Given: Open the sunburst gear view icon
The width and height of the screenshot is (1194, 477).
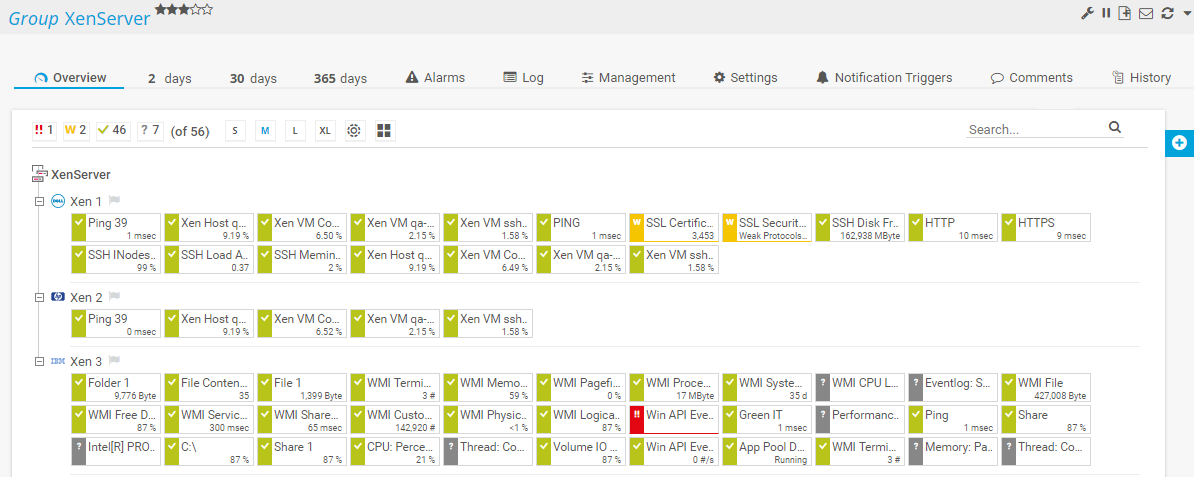Looking at the screenshot, I should [354, 131].
